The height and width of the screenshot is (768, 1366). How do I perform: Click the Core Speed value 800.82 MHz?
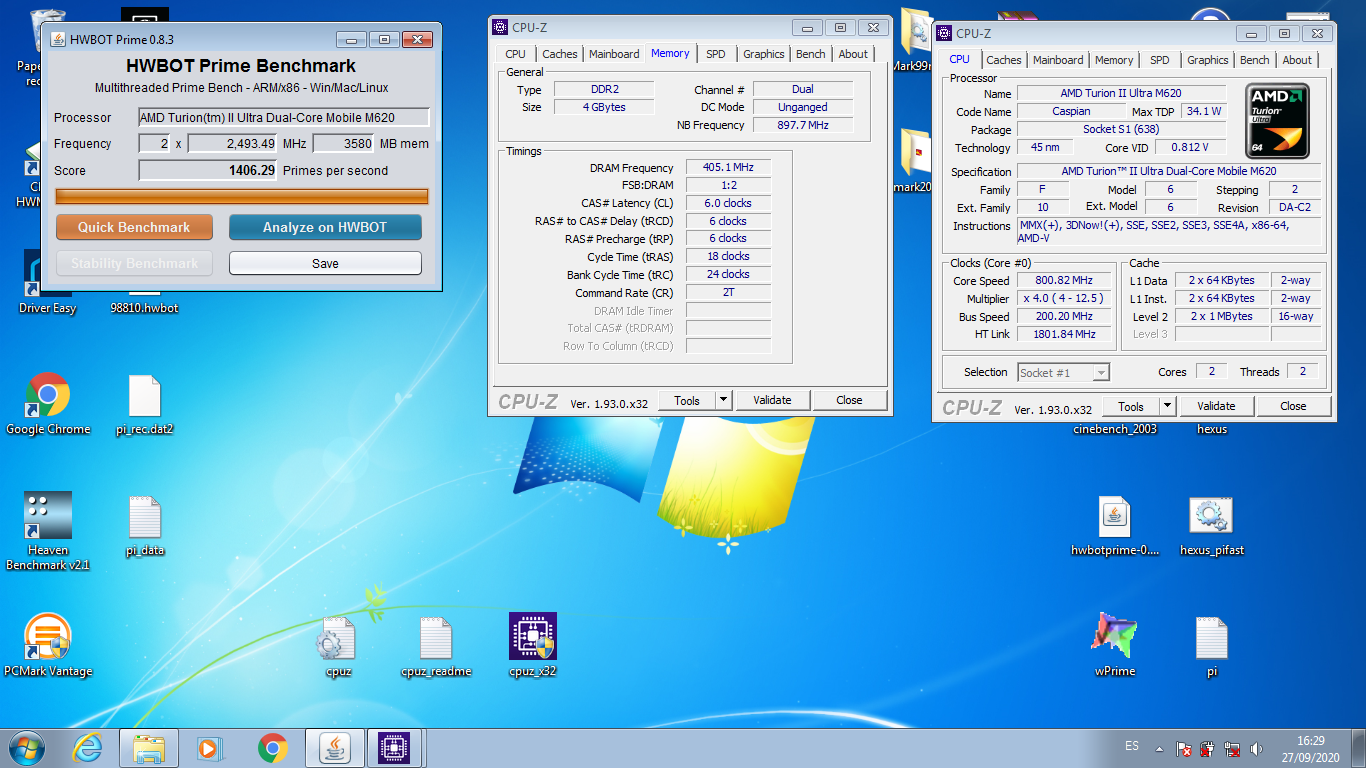tap(1064, 280)
